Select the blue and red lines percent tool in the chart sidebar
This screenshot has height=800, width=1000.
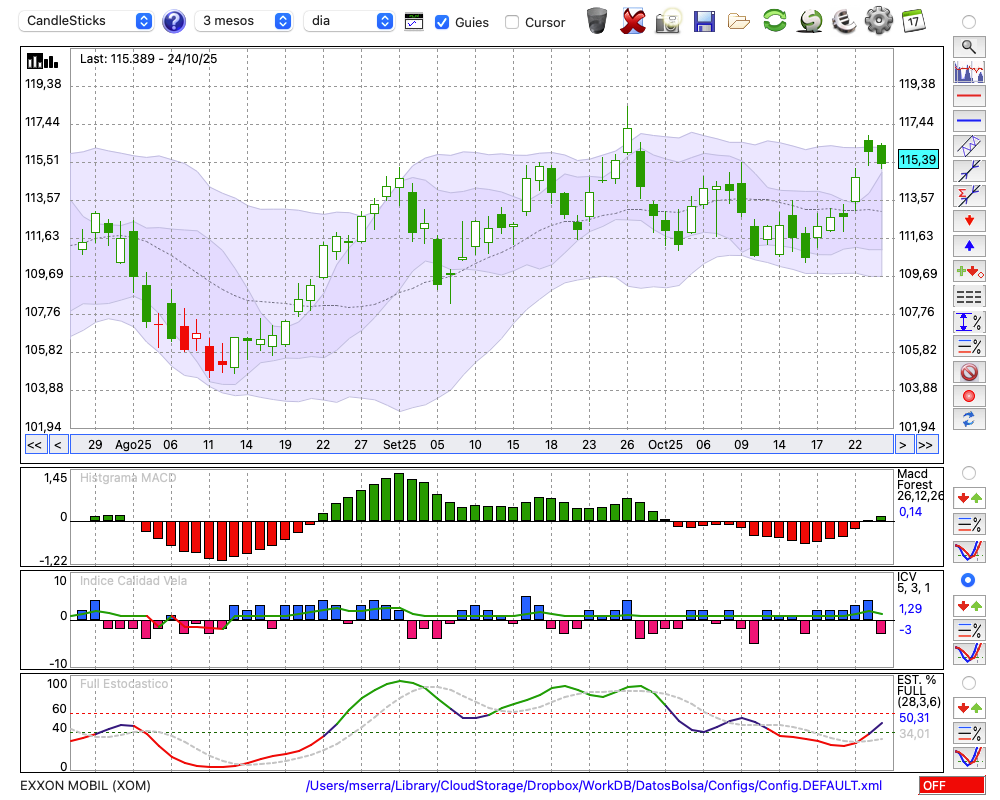969,346
